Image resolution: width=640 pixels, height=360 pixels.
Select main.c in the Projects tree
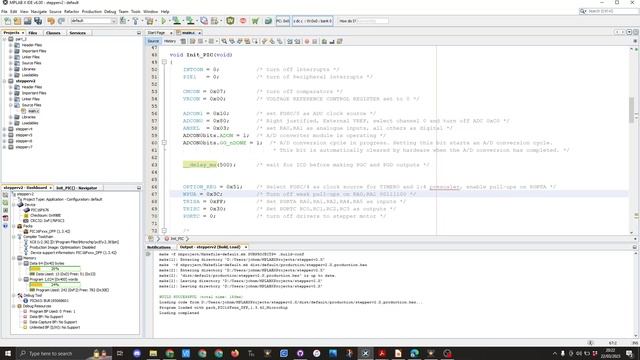[x=33, y=111]
